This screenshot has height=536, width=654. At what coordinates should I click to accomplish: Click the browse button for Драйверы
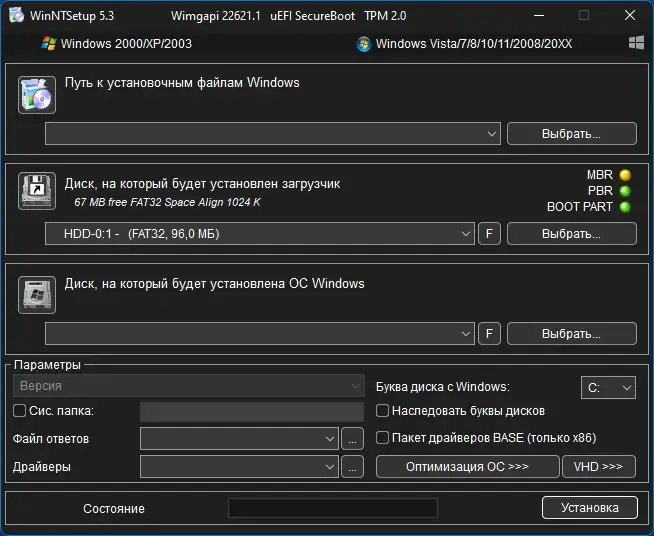click(x=352, y=466)
